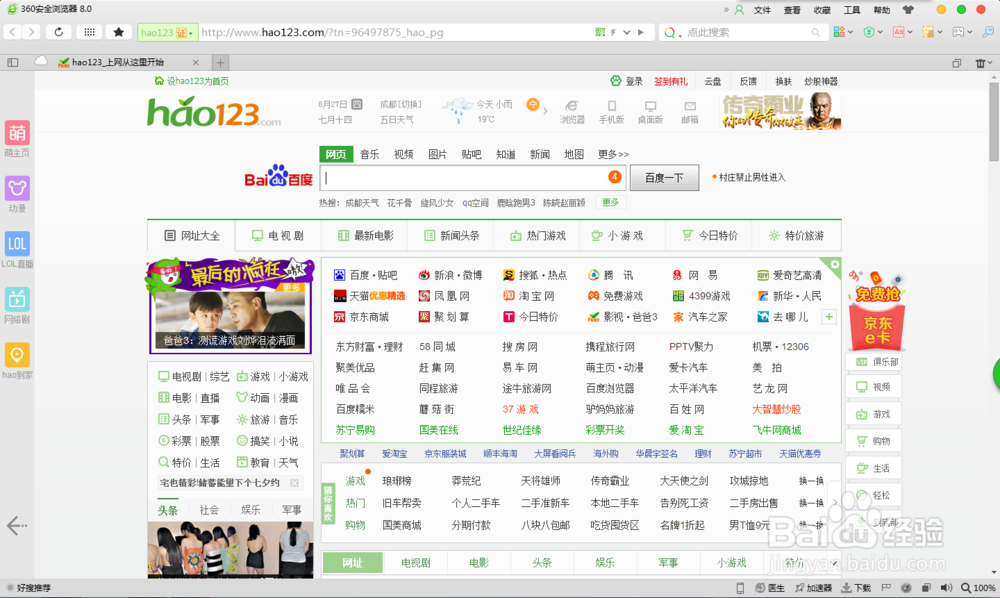Select the 音乐 Baidu search tab

pos(369,154)
